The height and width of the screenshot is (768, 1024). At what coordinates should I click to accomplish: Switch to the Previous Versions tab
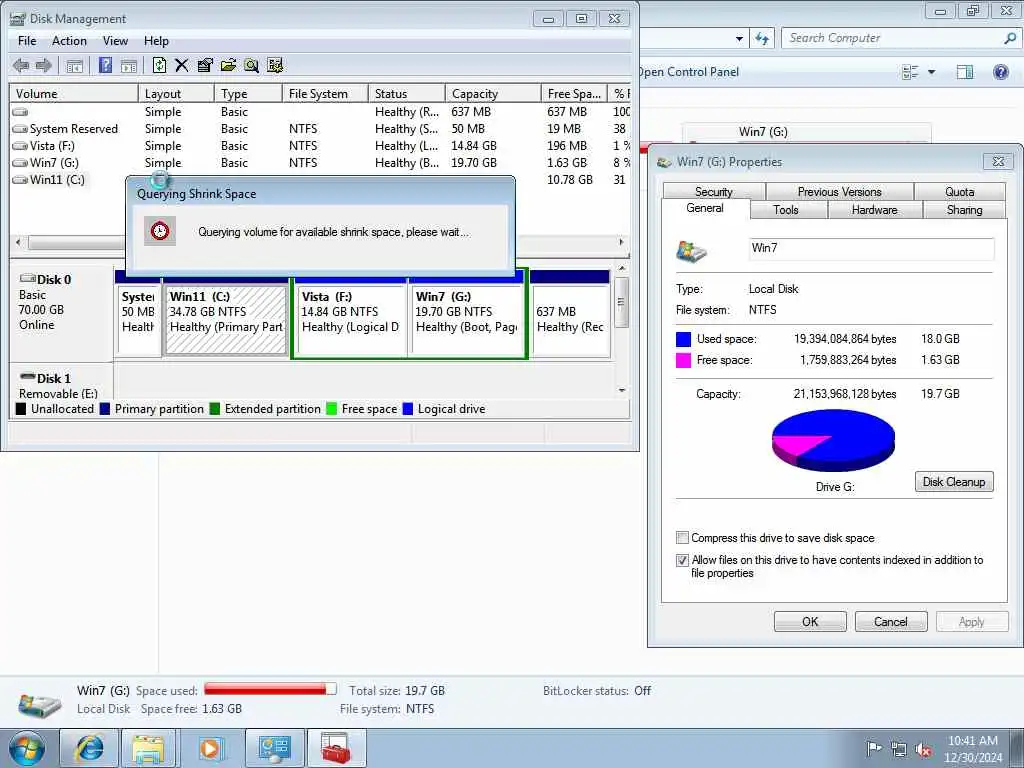839,191
